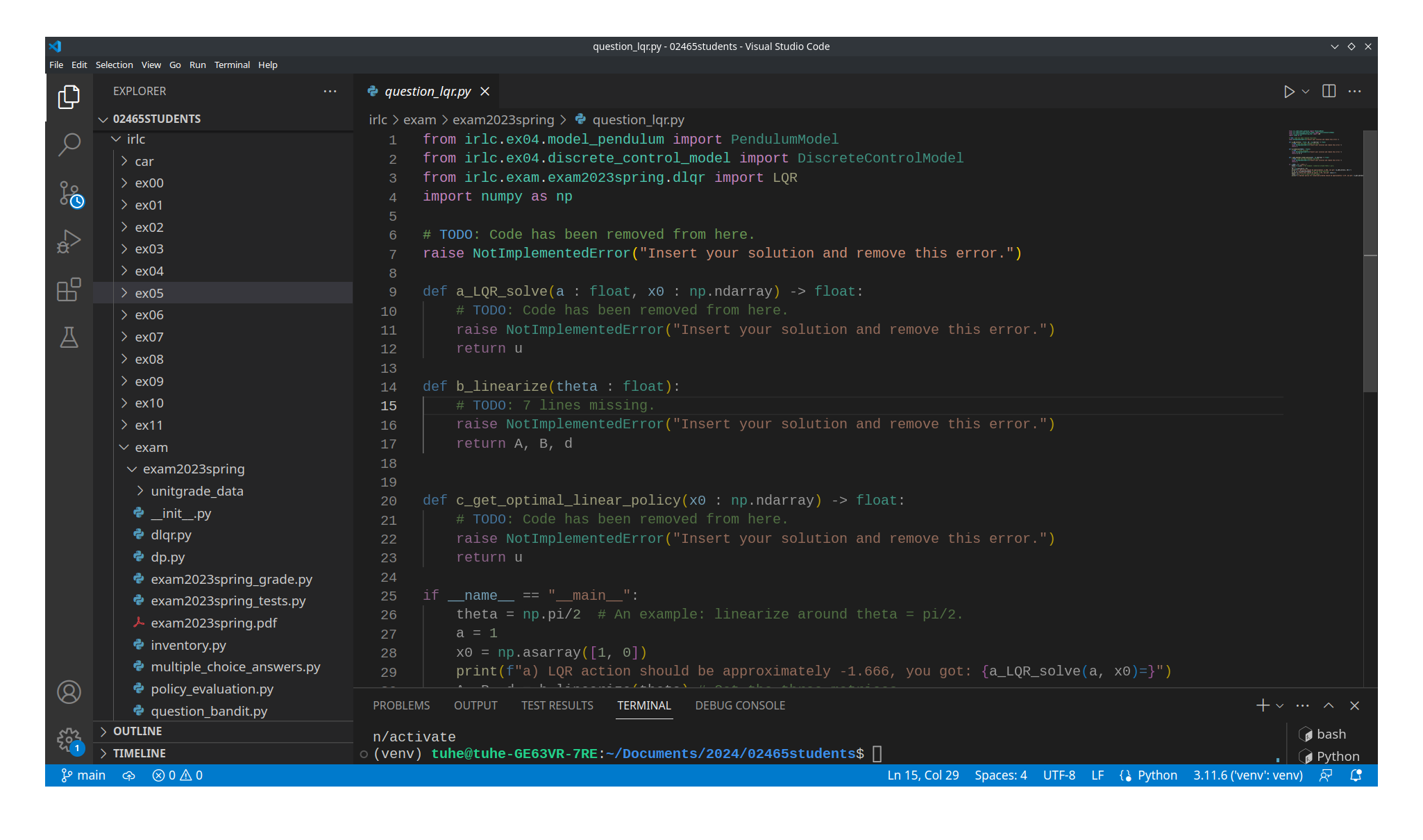Open the Explorer view in activity bar
1423x840 pixels.
[69, 96]
